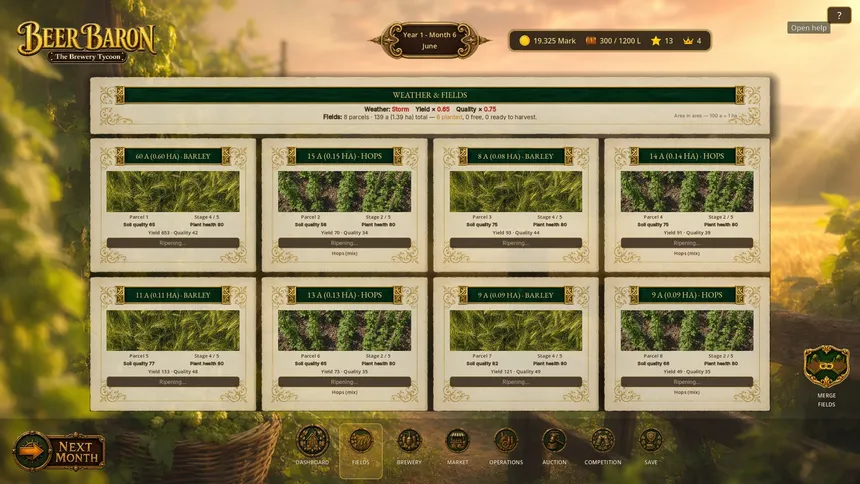The height and width of the screenshot is (484, 860).
Task: Click the gold coin Mark icon
Action: [x=524, y=41]
